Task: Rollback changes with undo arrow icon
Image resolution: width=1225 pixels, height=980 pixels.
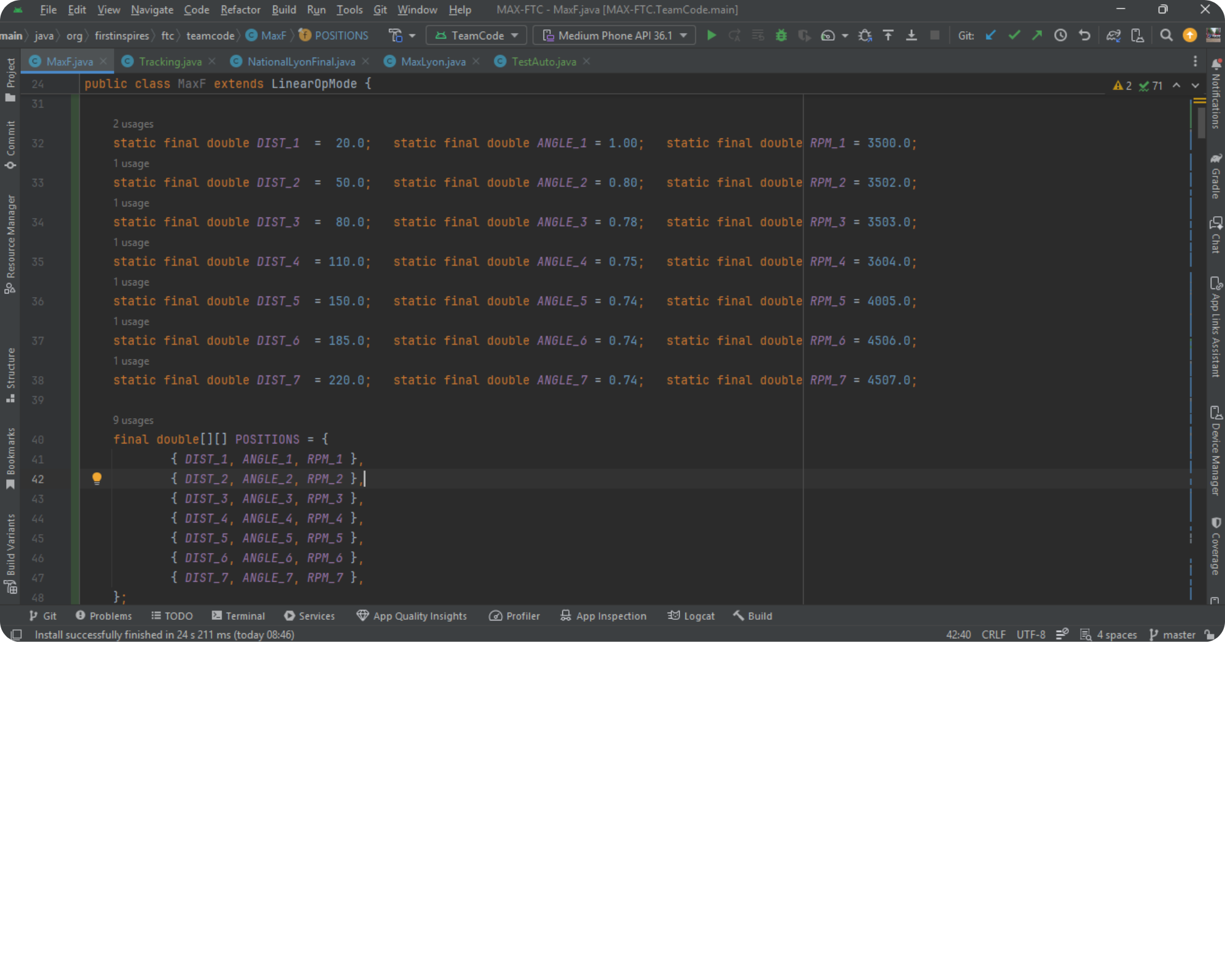Action: click(x=1084, y=36)
